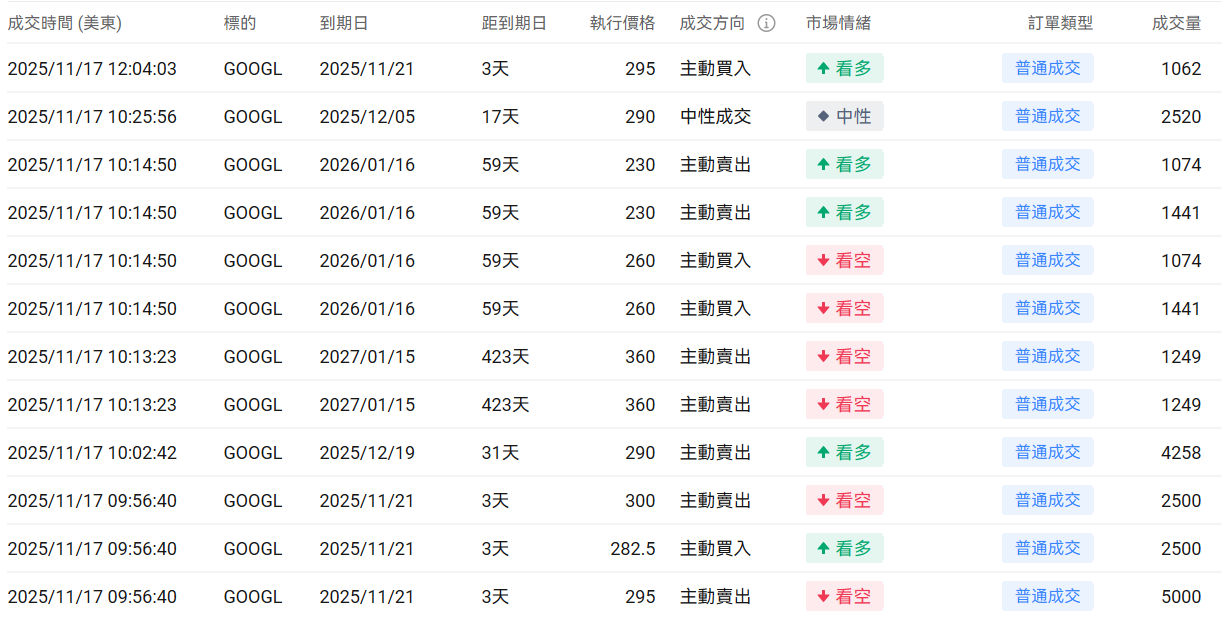This screenshot has width=1222, height=618.
Task: Click the 距到期日 column header
Action: click(x=514, y=23)
